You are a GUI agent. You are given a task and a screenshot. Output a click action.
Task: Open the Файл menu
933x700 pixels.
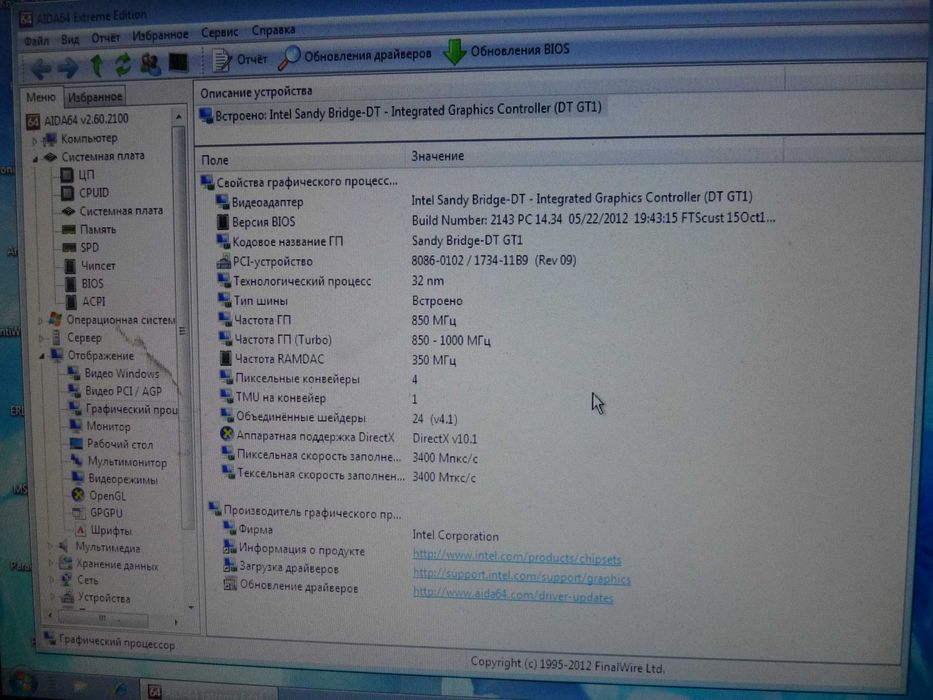pos(36,40)
